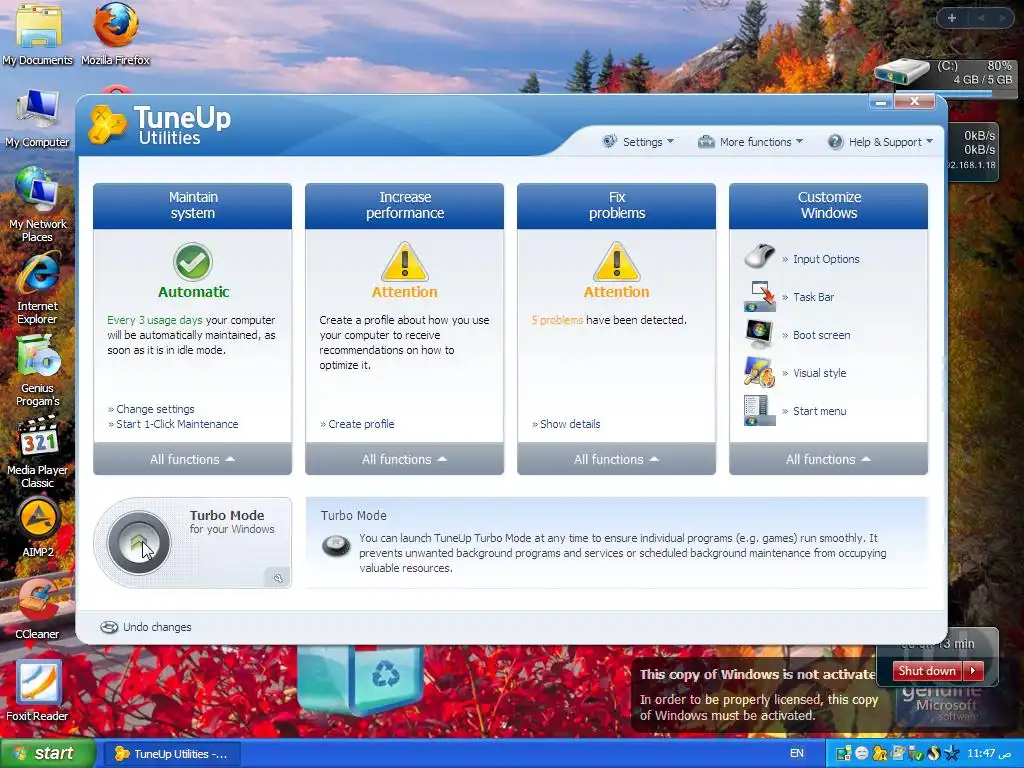Select My Network Places desktop icon
Screen dimensions: 1024x768
point(37,204)
